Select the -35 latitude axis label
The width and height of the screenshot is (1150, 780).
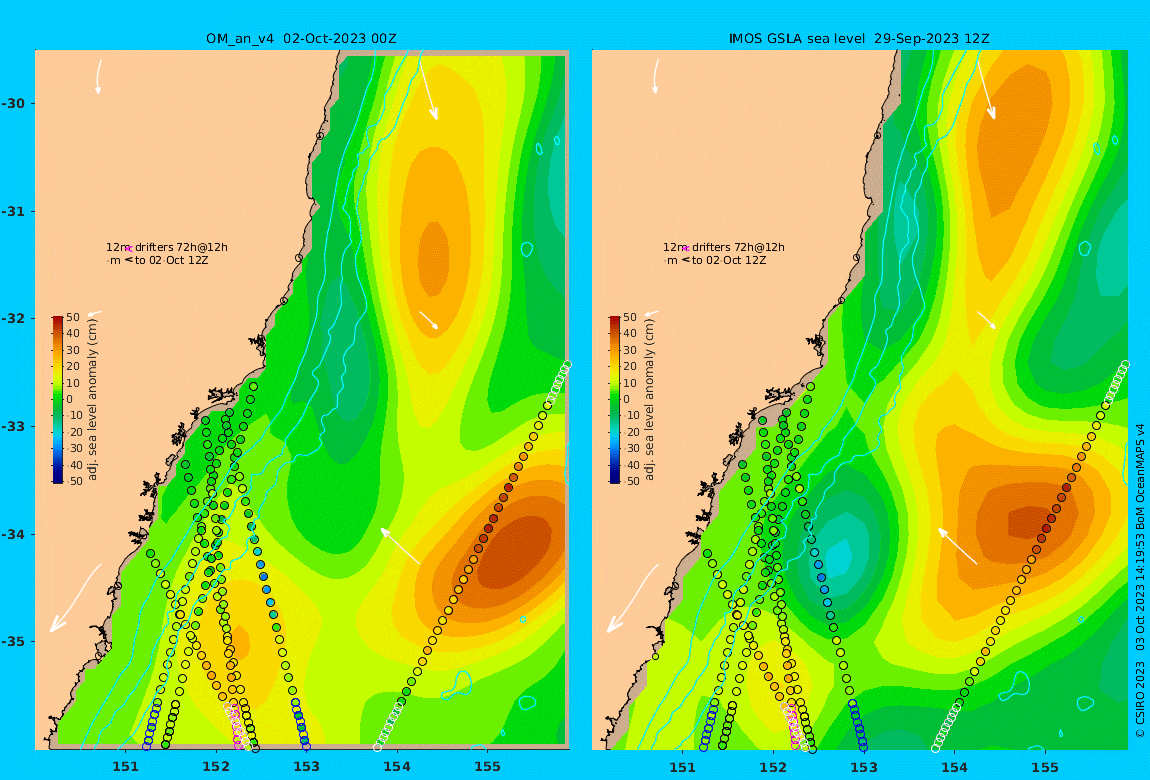[12, 641]
